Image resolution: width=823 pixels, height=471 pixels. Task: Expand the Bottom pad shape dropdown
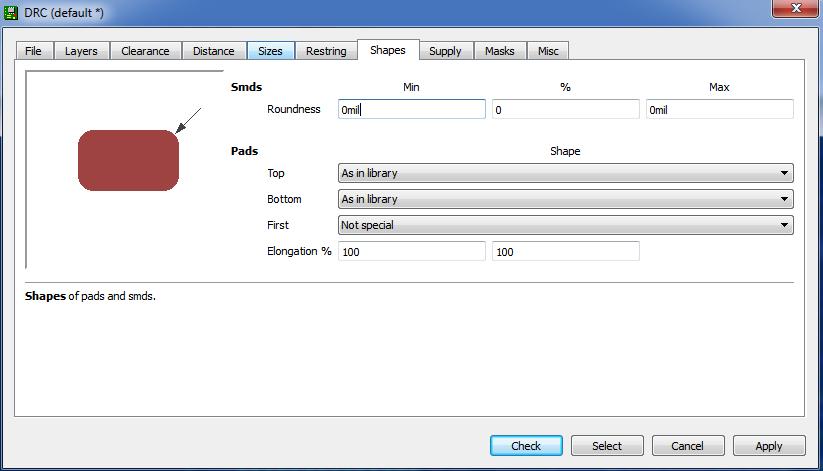click(566, 199)
